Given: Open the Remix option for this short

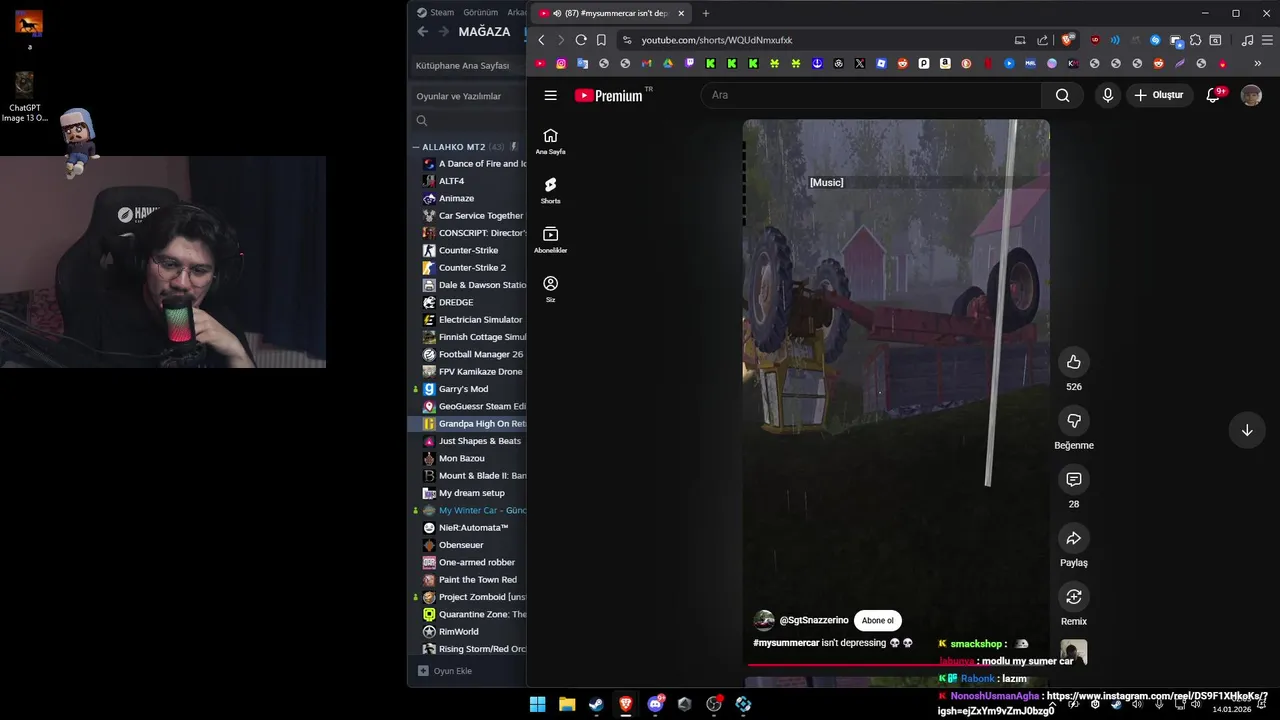Looking at the screenshot, I should click(x=1073, y=597).
